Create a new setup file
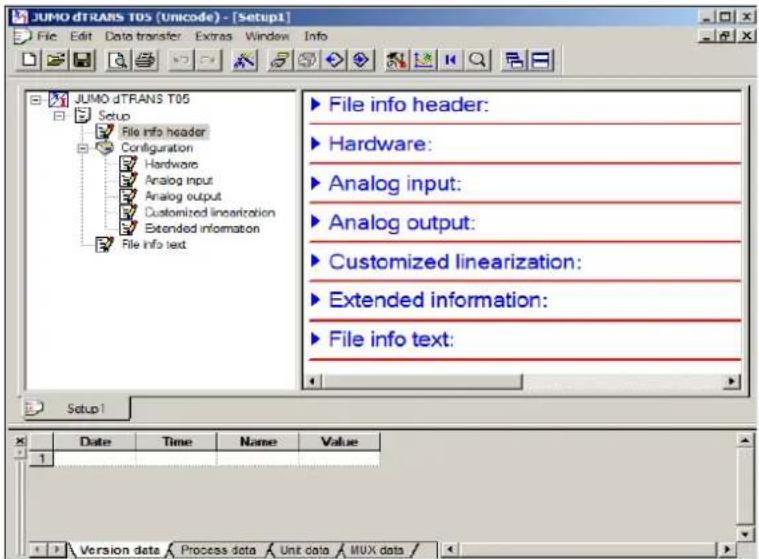 pos(29,60)
